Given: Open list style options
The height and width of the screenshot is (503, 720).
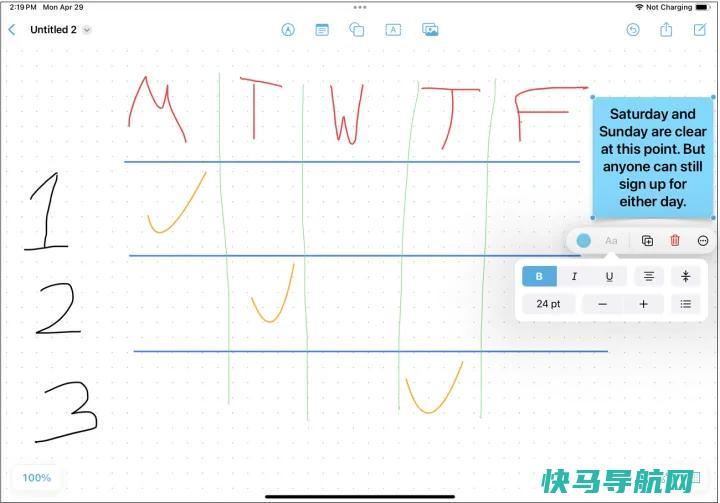Looking at the screenshot, I should [686, 304].
